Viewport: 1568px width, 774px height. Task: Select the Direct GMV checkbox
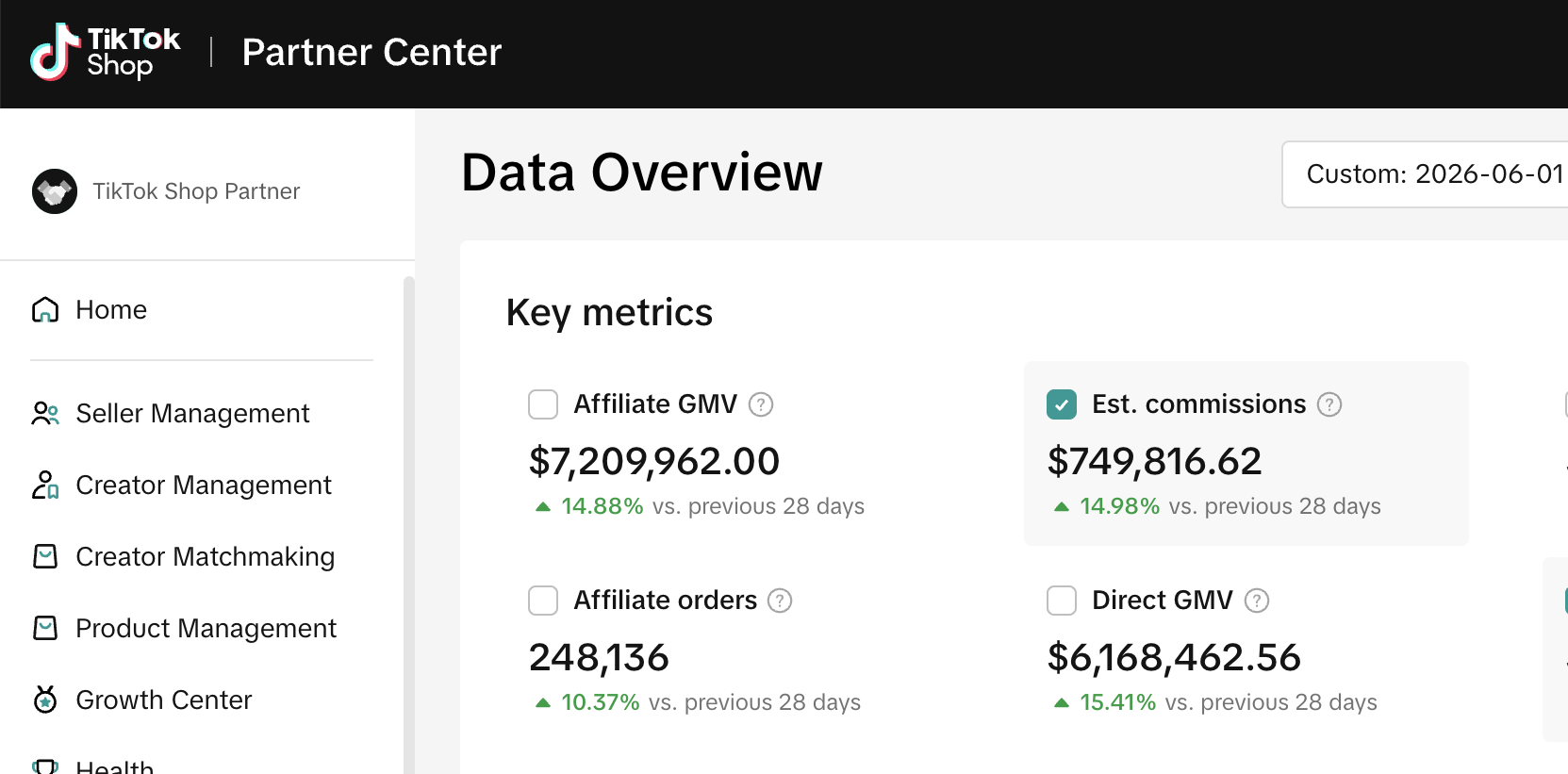point(1062,601)
